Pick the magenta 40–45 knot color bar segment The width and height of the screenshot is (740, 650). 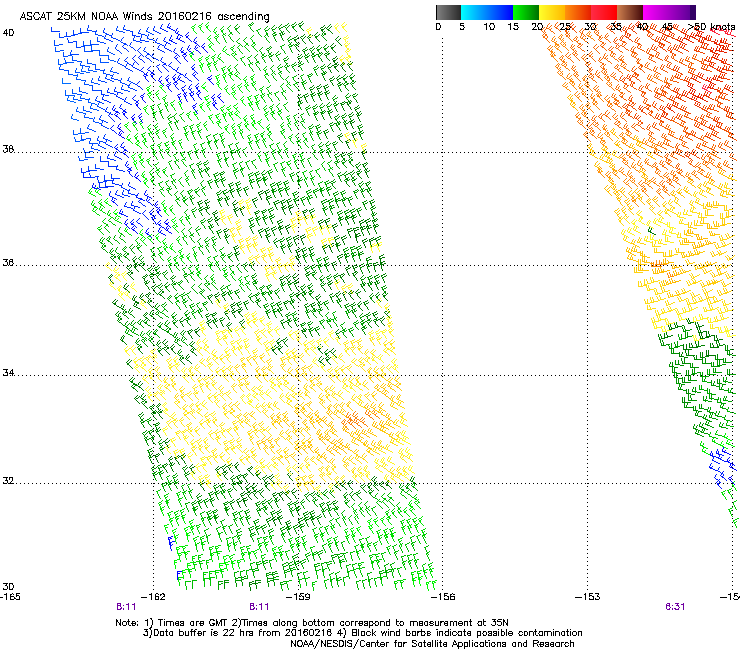pos(656,12)
